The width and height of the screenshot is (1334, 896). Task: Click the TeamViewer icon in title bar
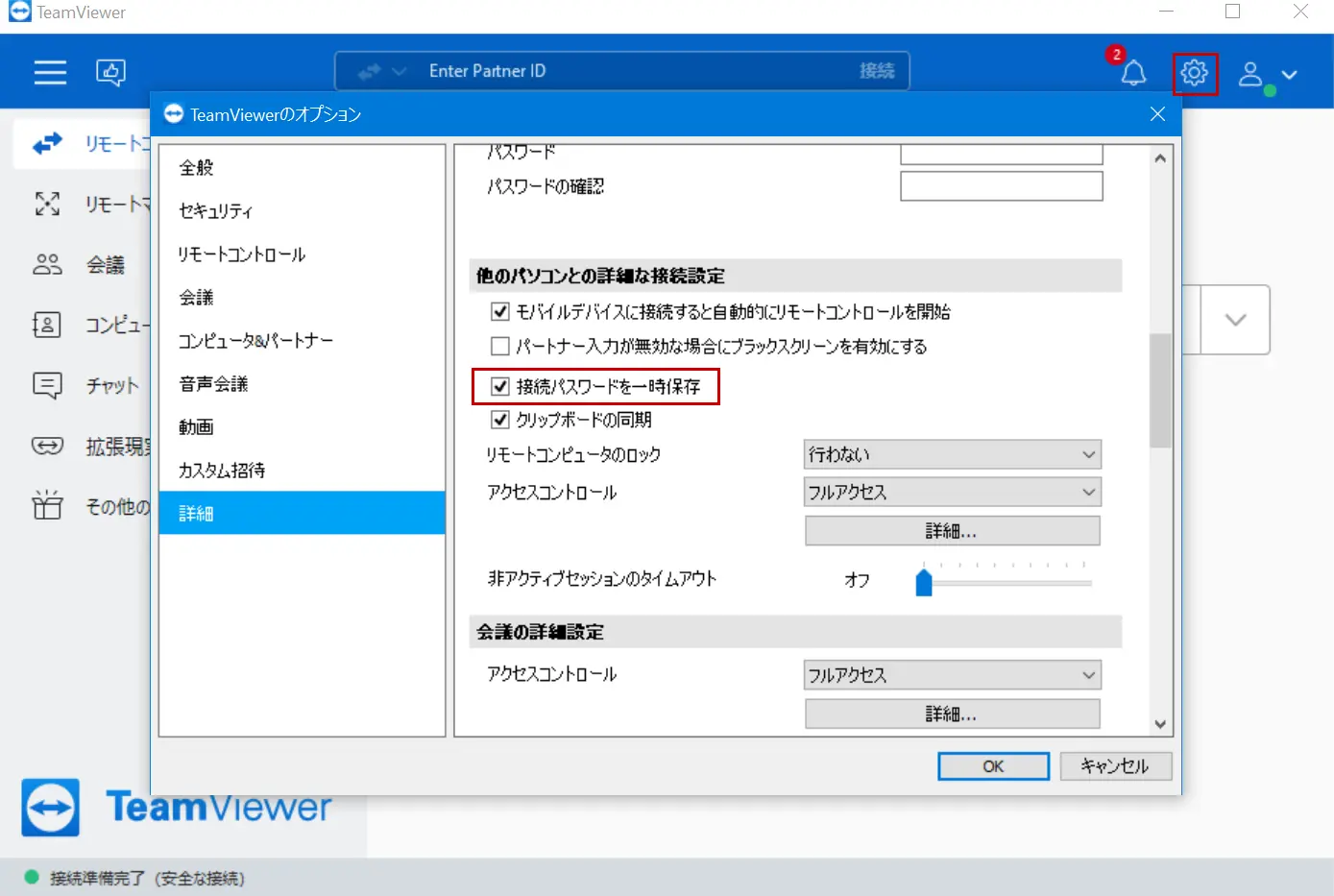click(x=19, y=12)
